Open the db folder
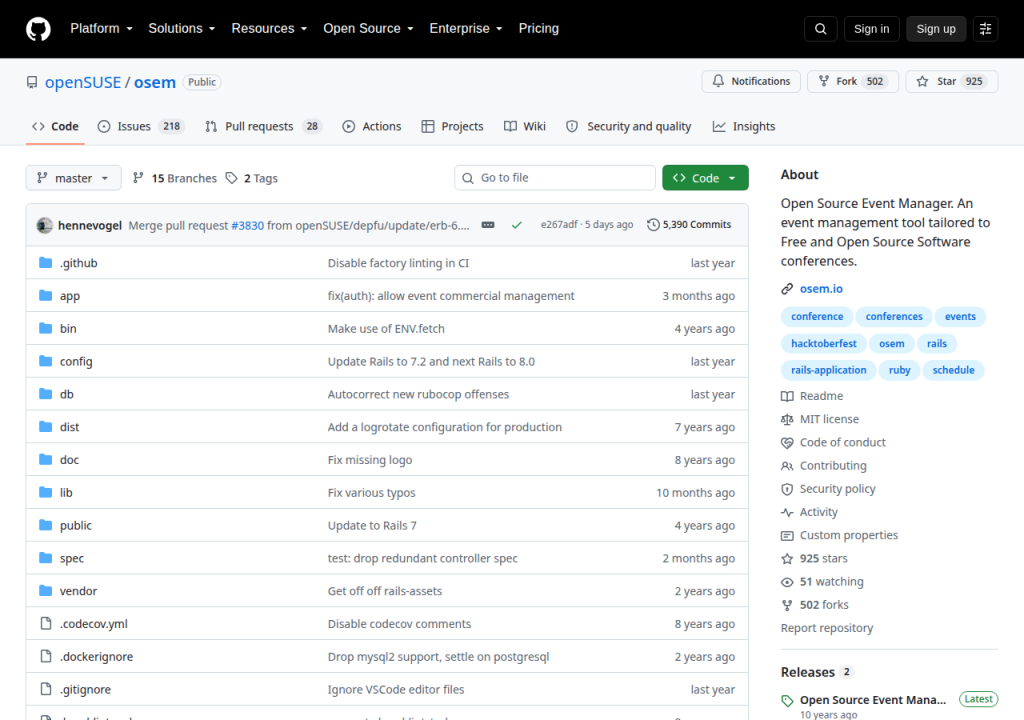The width and height of the screenshot is (1024, 720). pyautogui.click(x=67, y=394)
